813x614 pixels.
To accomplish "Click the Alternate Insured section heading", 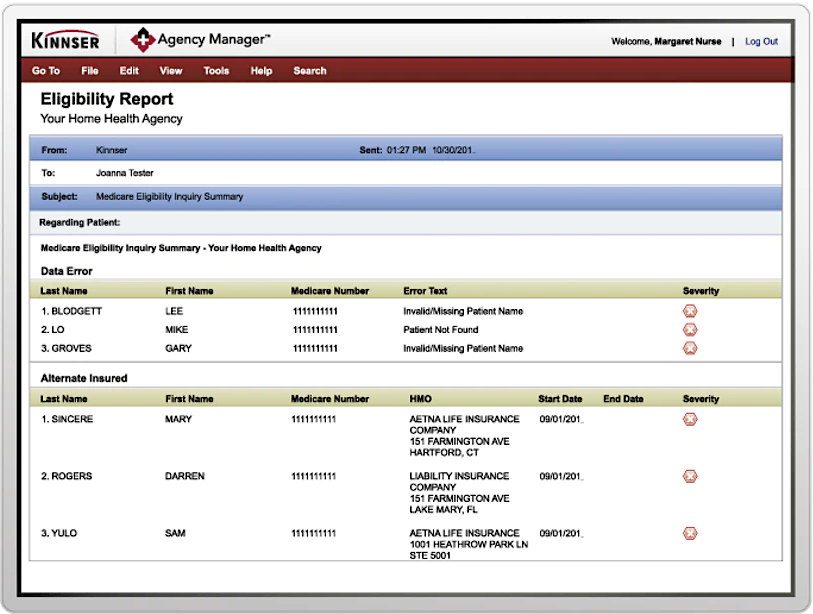I will tap(84, 378).
